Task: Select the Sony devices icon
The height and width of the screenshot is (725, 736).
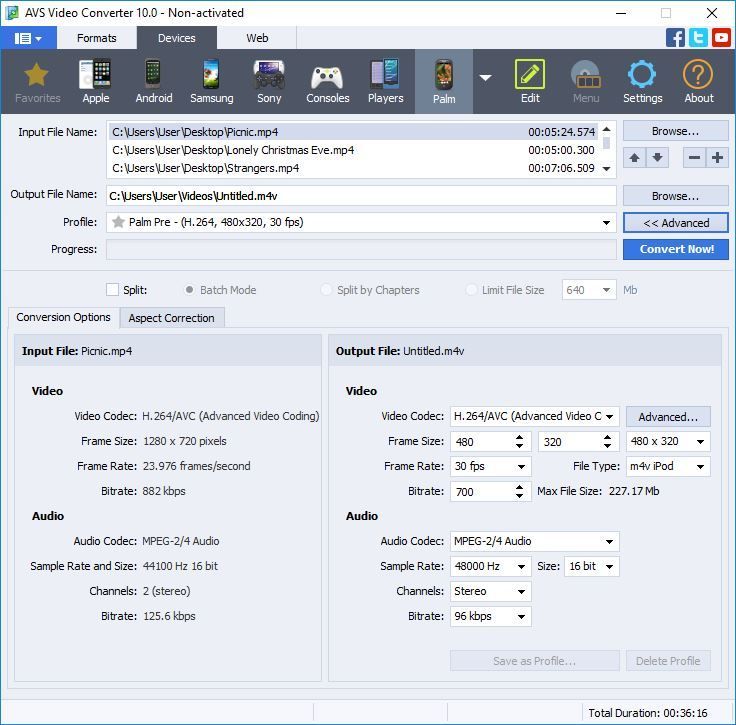Action: (269, 82)
